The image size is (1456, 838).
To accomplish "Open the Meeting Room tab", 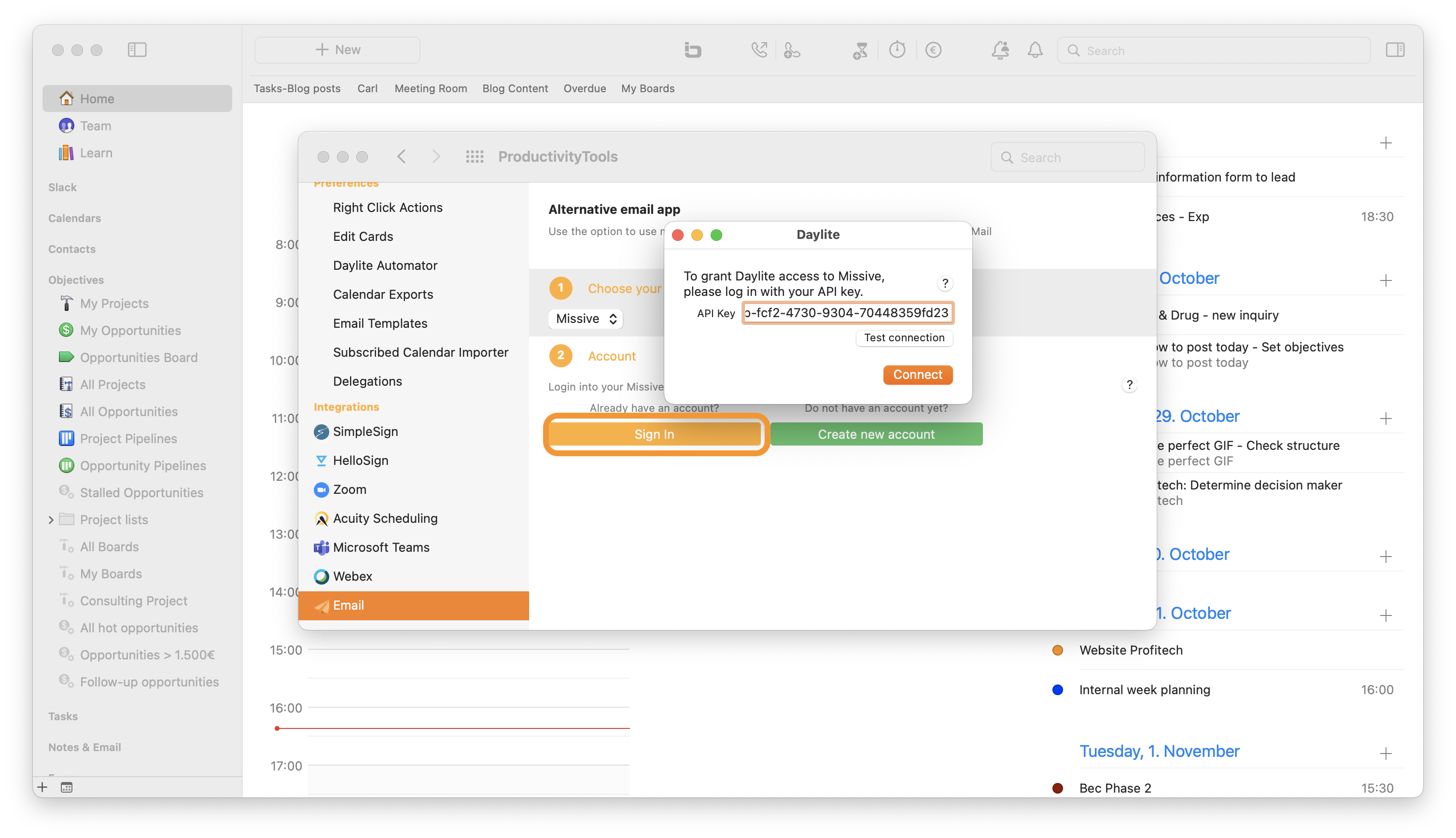I will [431, 88].
